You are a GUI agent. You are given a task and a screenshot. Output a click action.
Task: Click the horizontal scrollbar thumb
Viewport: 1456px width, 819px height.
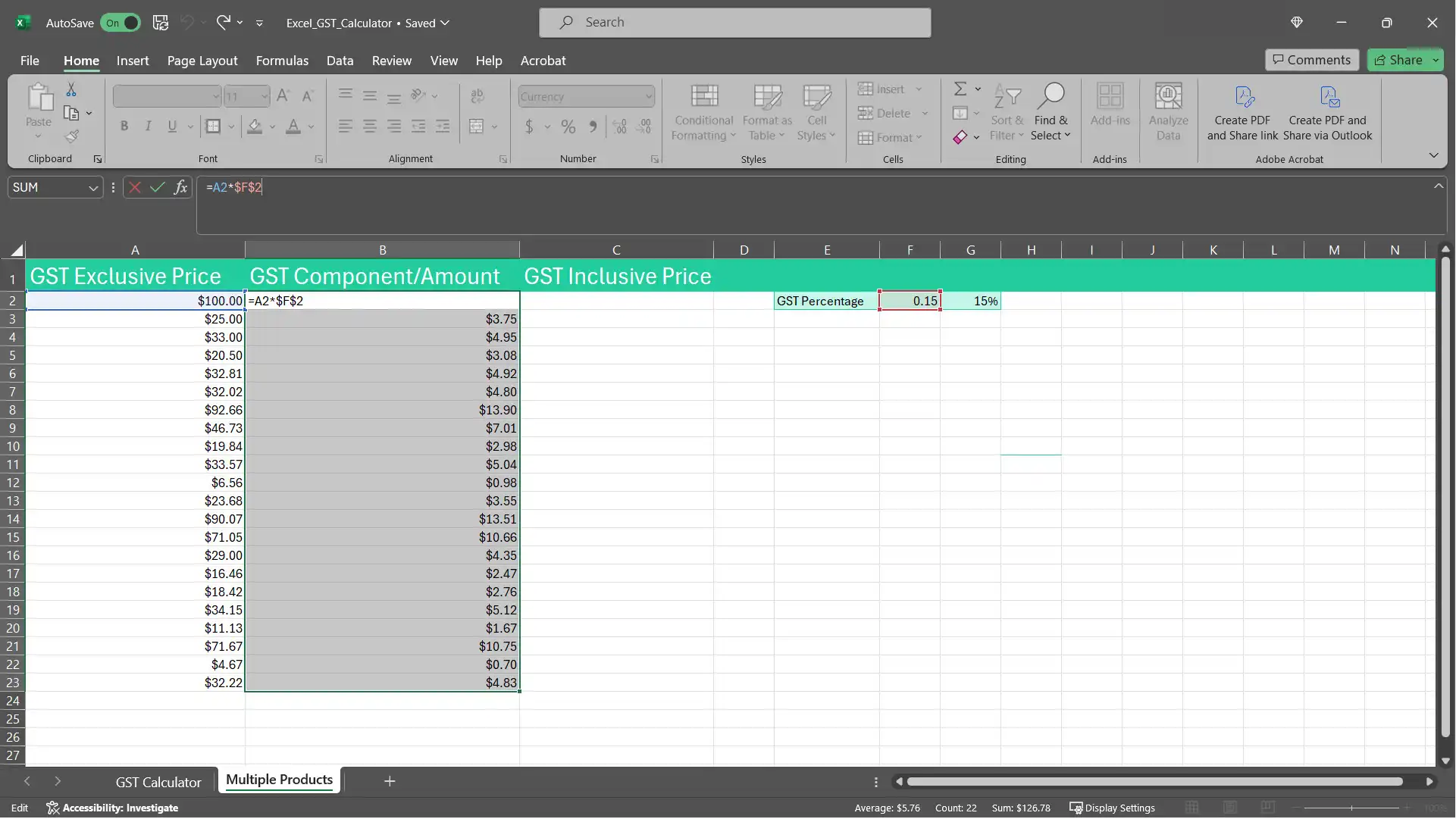1154,782
